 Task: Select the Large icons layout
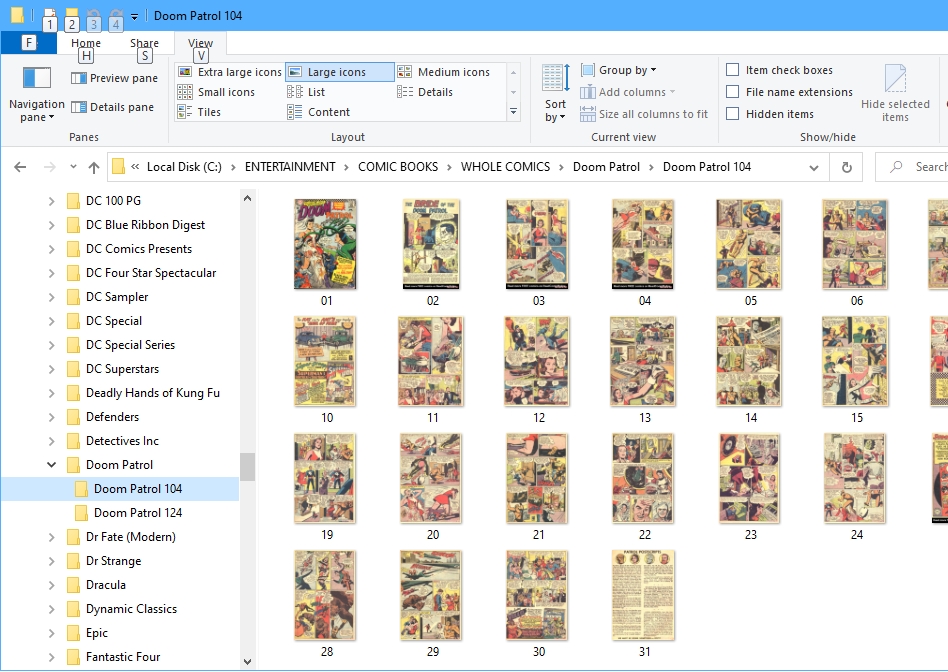(339, 72)
